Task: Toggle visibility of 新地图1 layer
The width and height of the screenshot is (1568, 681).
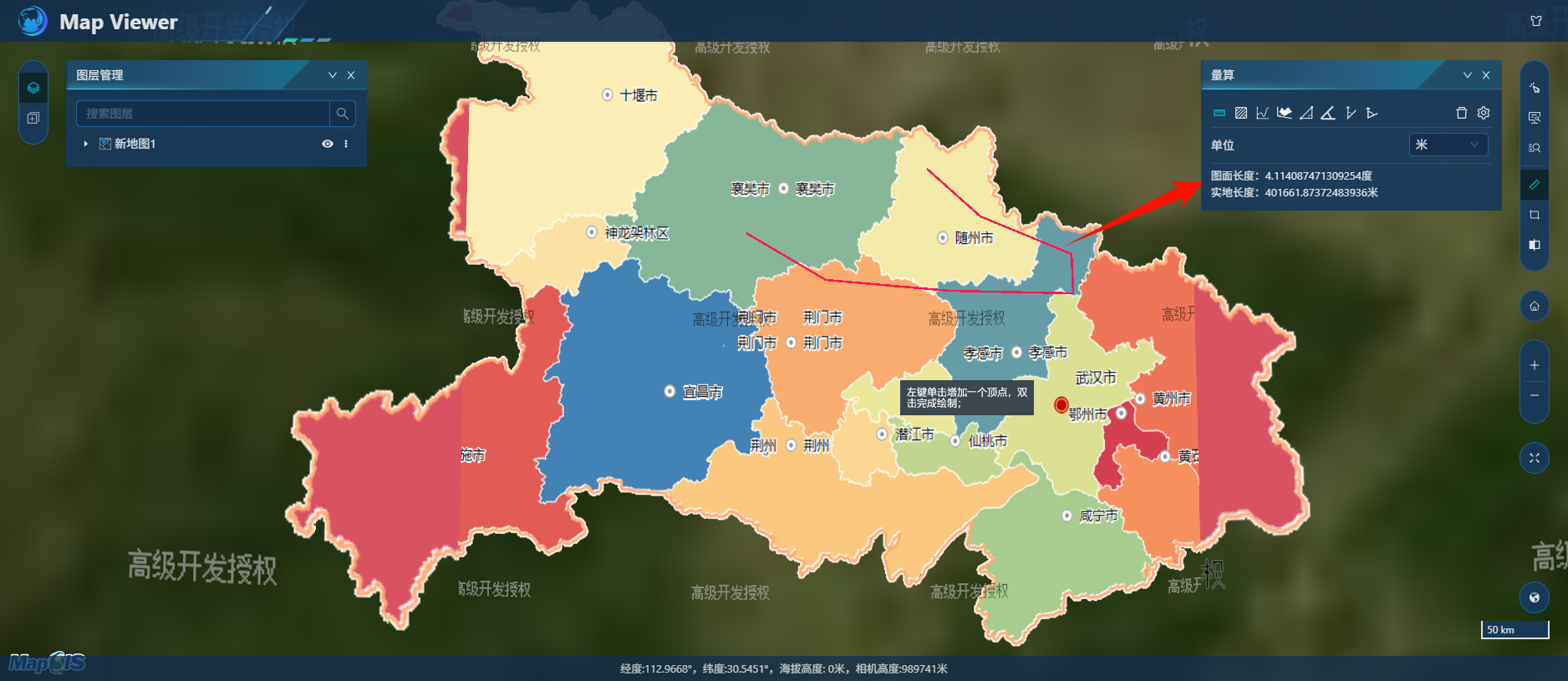Action: pyautogui.click(x=328, y=144)
